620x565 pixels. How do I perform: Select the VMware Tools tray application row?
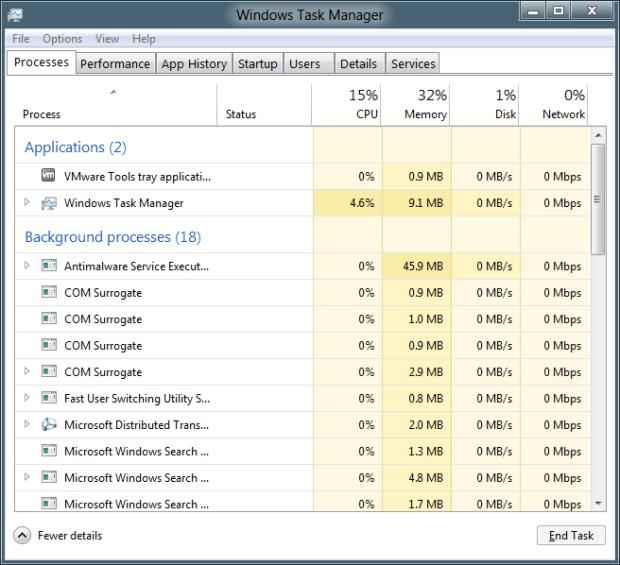coord(302,176)
